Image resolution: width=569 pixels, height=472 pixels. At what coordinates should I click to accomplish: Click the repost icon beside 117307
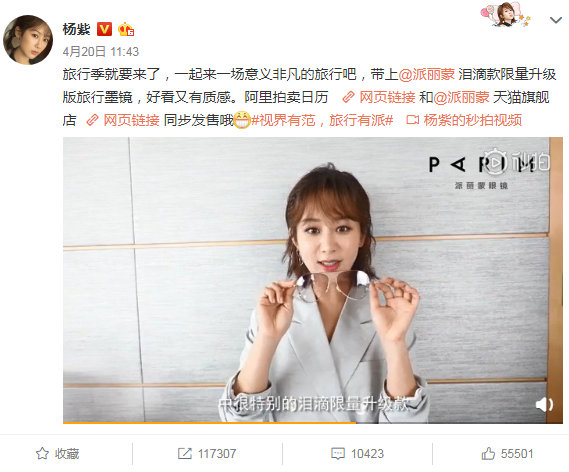click(x=185, y=453)
